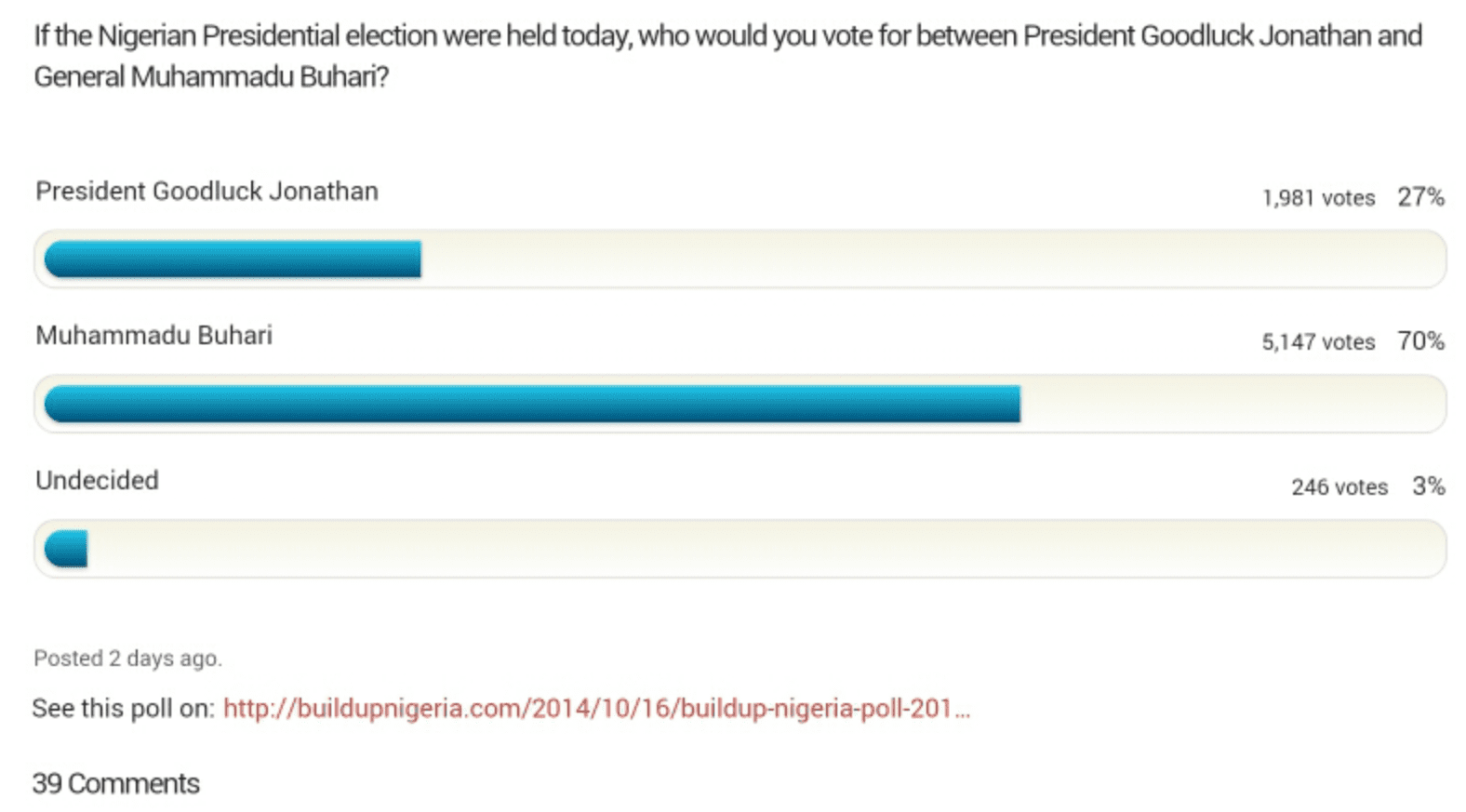Click the "1,981 votes" count

click(x=1318, y=198)
